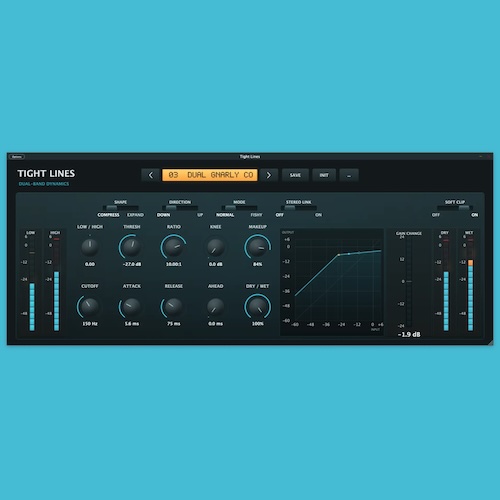
Task: Select the UP direction label
Action: [x=200, y=215]
